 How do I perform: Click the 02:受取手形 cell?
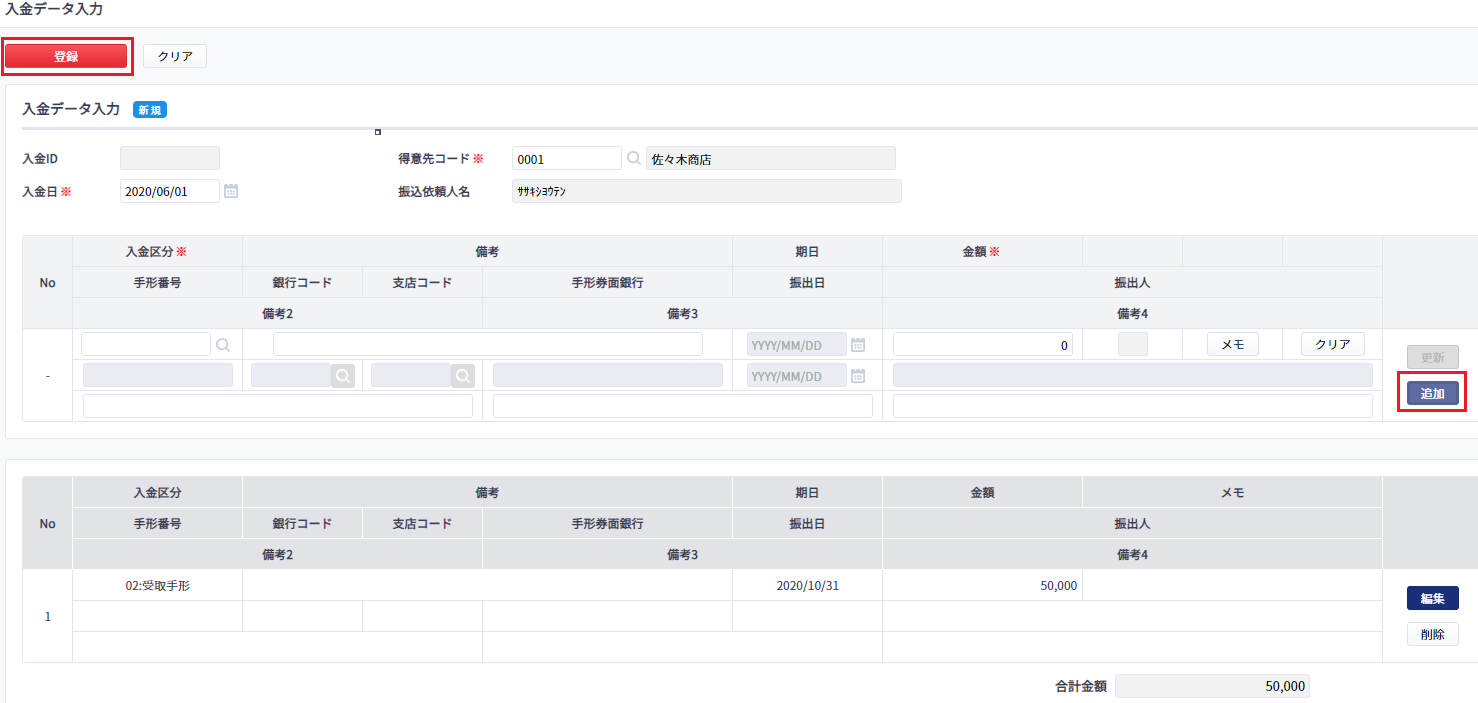(x=158, y=586)
